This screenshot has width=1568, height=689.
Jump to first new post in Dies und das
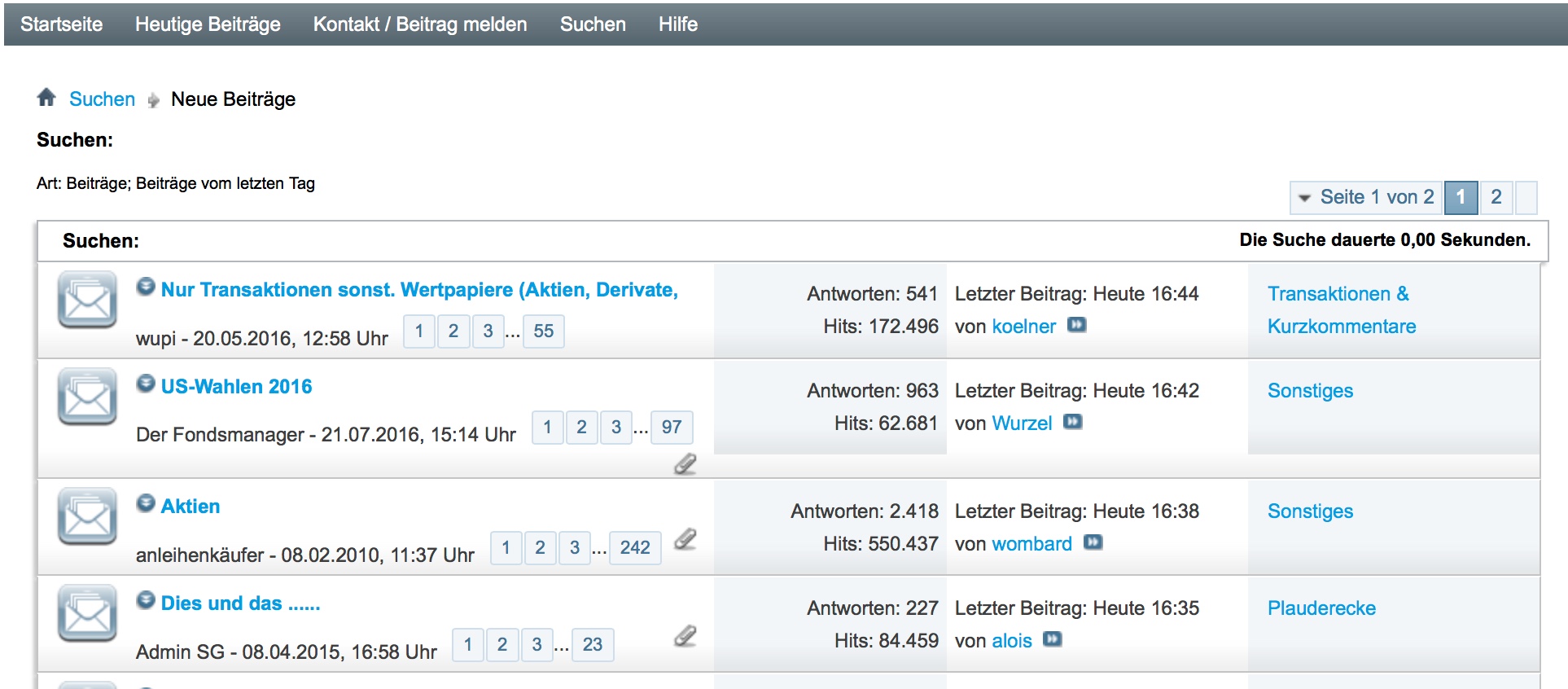(x=146, y=600)
